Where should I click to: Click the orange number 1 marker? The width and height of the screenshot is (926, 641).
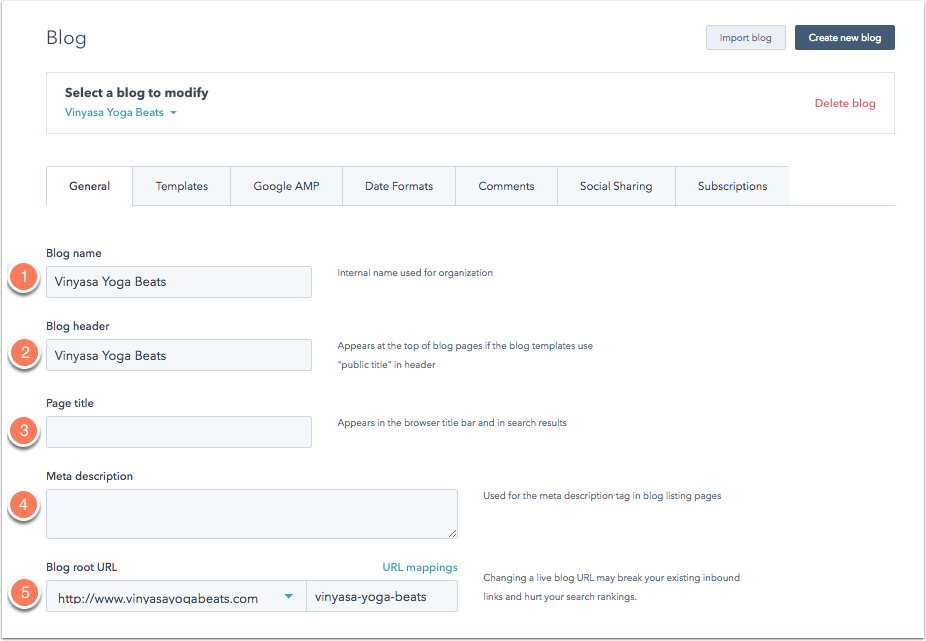[x=24, y=276]
